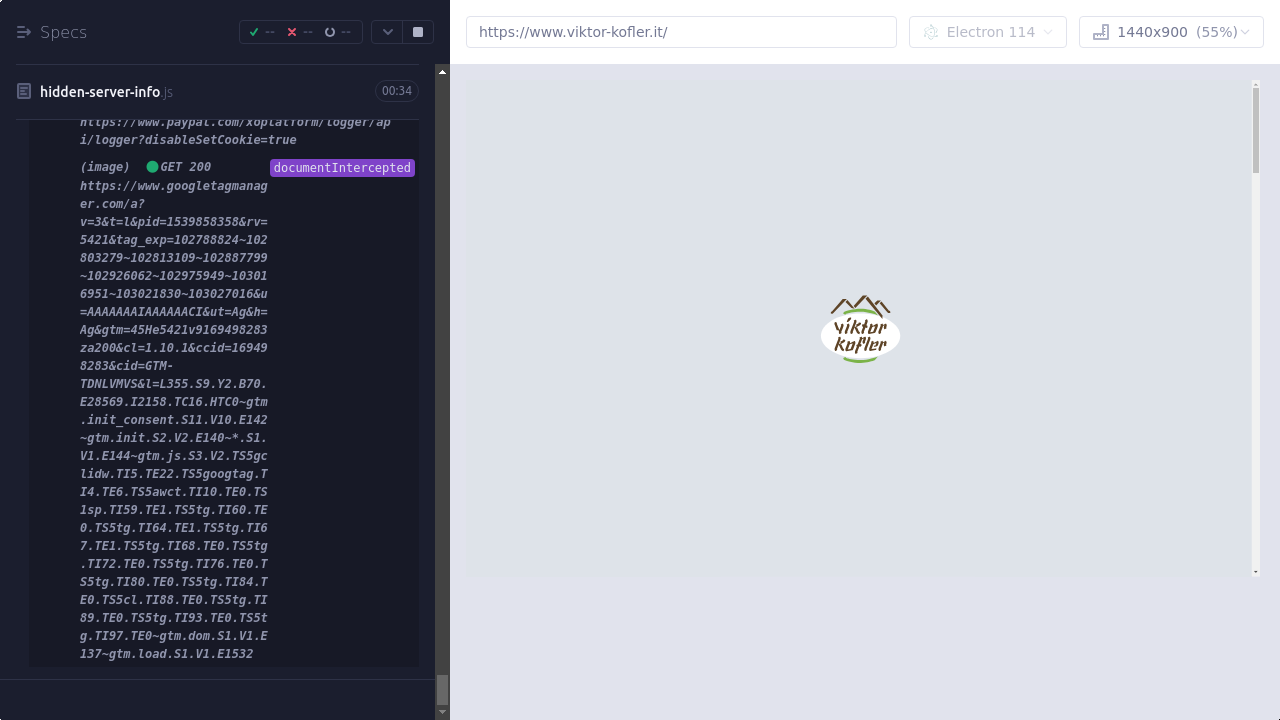Click the 00:34 test duration timer
This screenshot has height=720, width=1280.
tap(397, 91)
